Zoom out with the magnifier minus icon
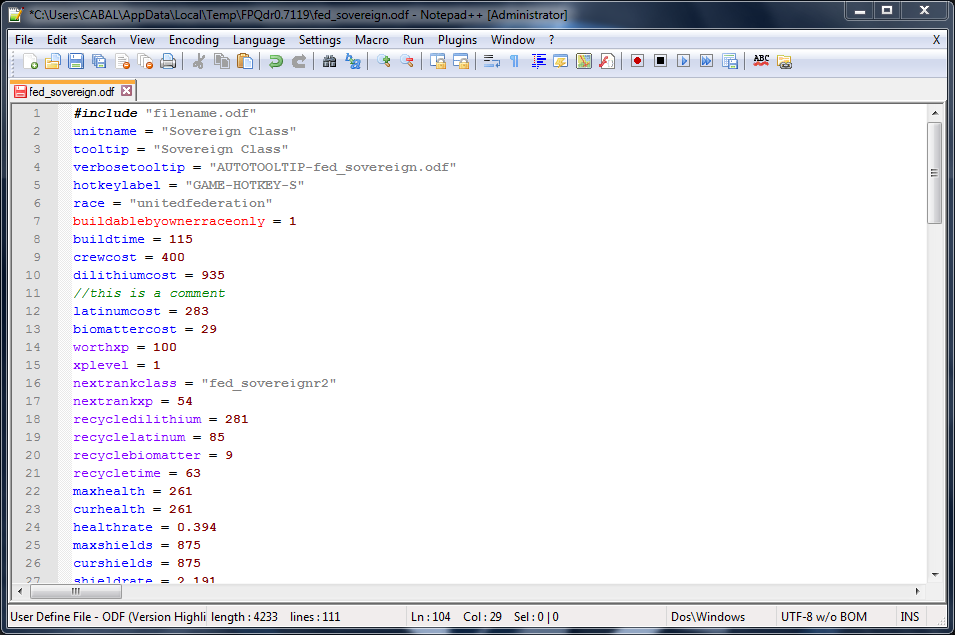The height and width of the screenshot is (635, 955). 407,61
